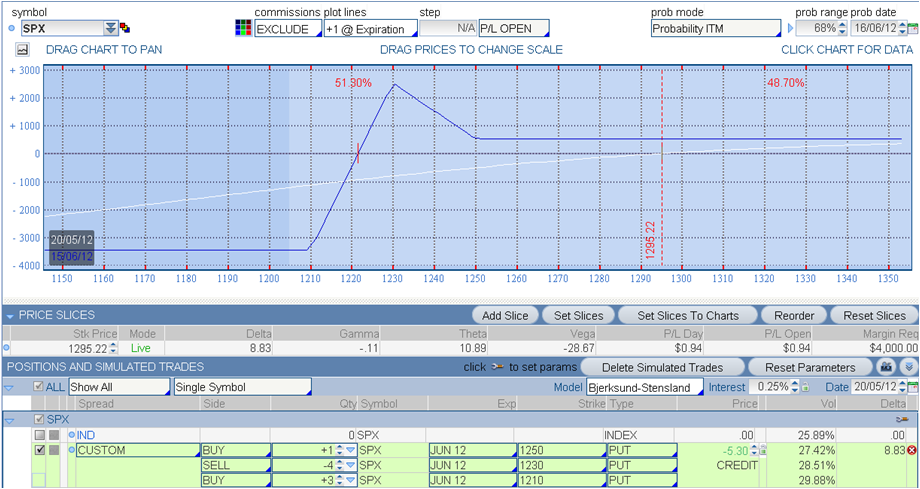The width and height of the screenshot is (920, 489).
Task: Click the SPX symbol input field
Action: 63,28
